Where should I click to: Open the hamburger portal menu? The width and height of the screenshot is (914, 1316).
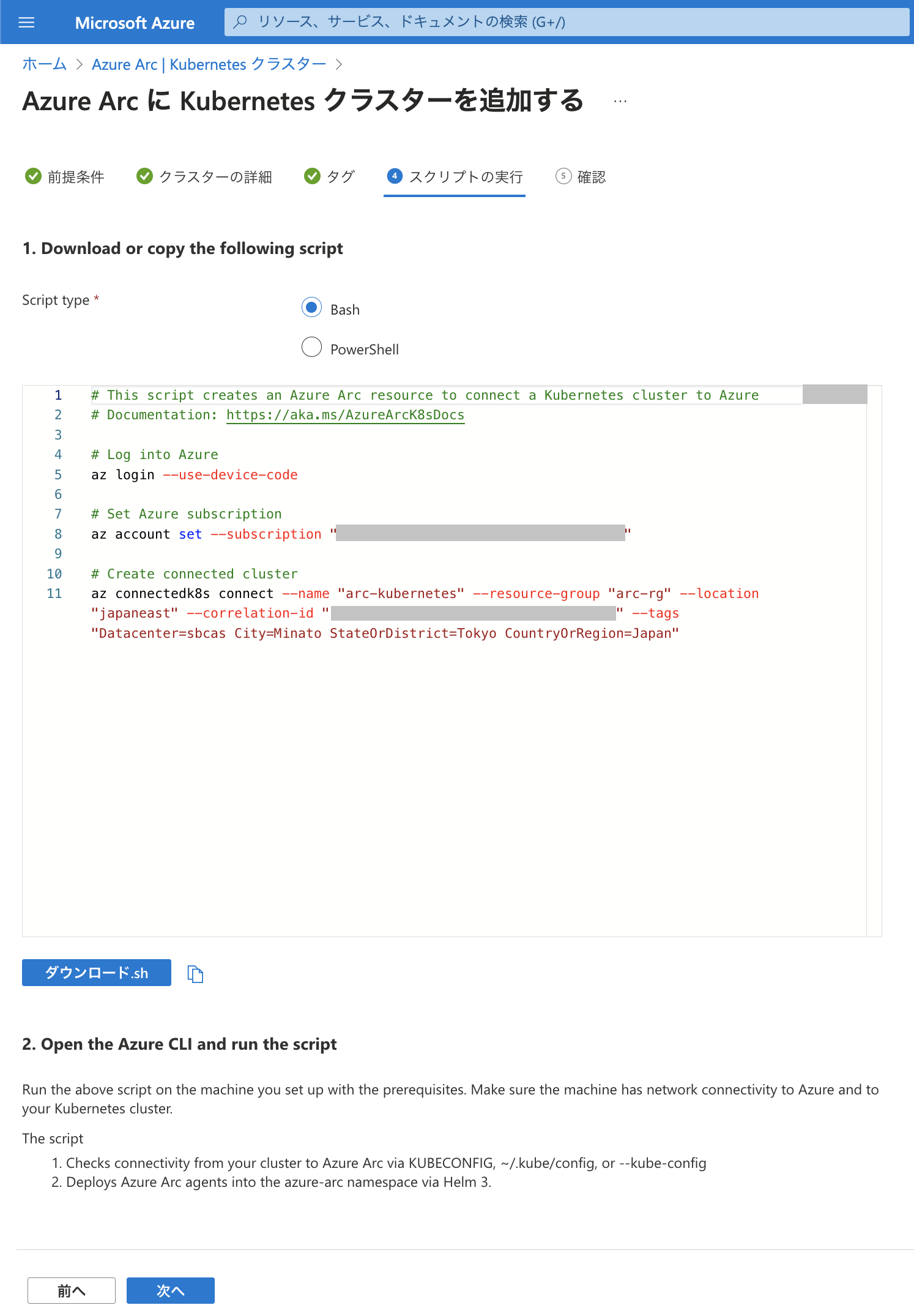27,23
